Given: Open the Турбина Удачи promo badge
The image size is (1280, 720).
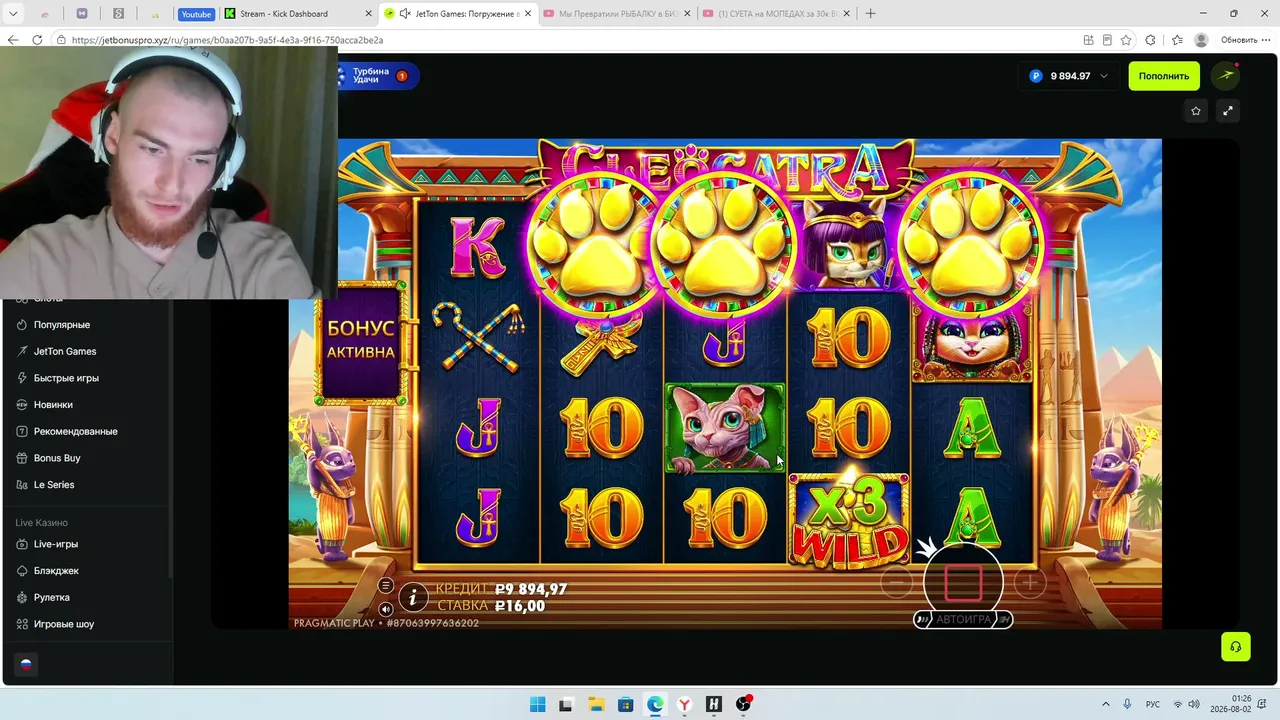Looking at the screenshot, I should tap(378, 76).
